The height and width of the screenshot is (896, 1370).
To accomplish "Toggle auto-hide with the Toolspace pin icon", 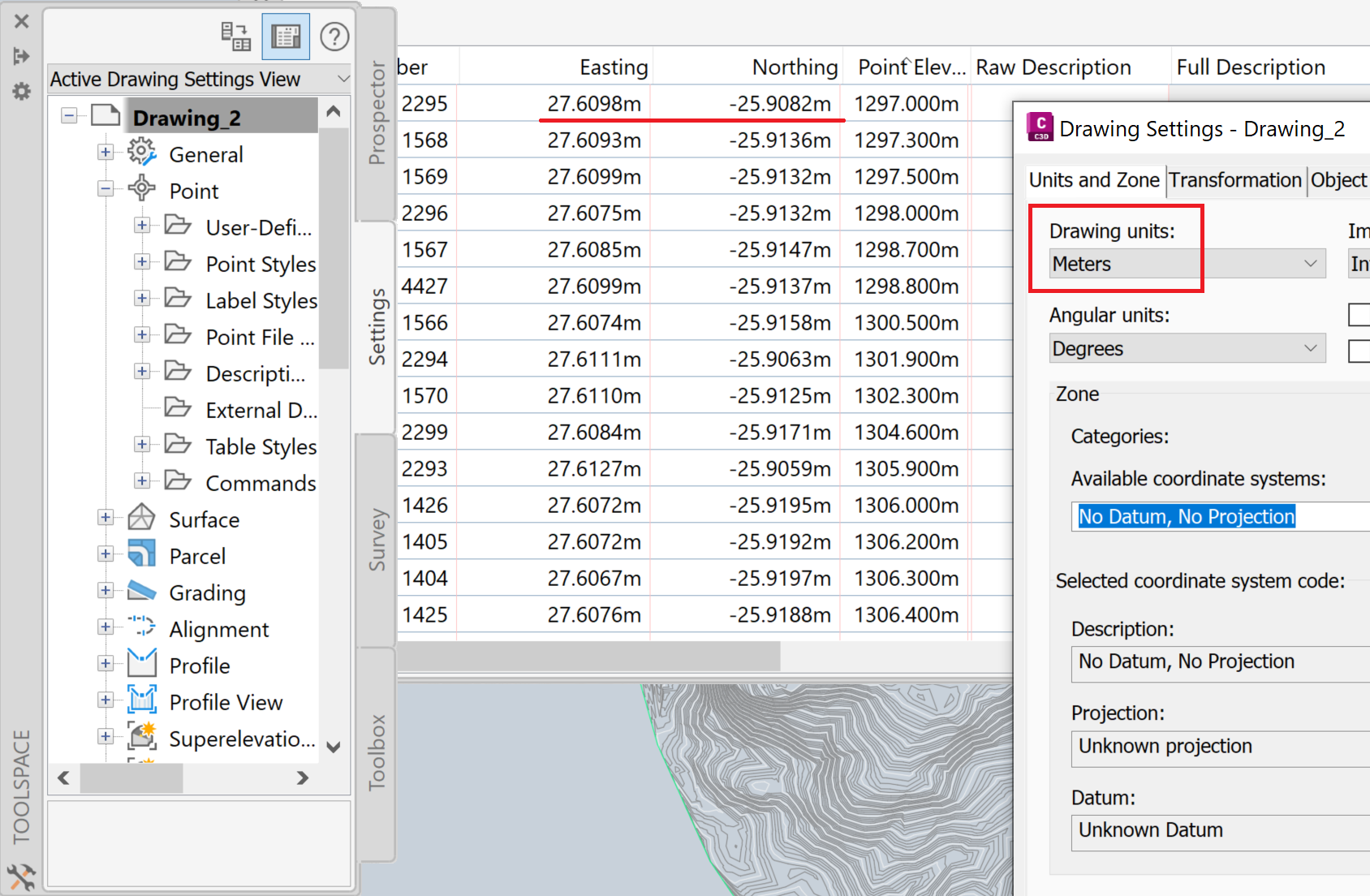I will tap(20, 55).
